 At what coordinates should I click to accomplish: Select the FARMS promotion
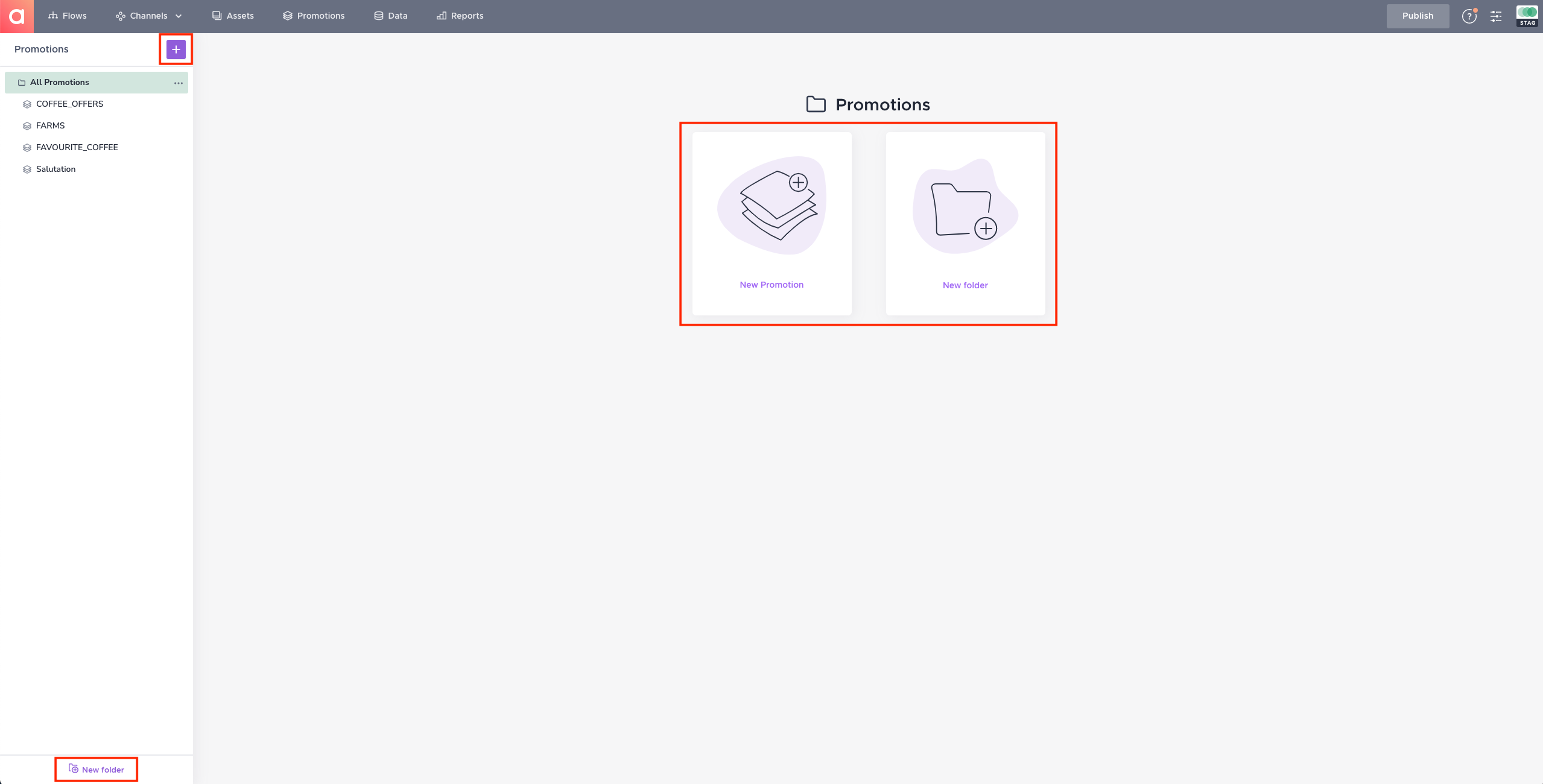50,125
